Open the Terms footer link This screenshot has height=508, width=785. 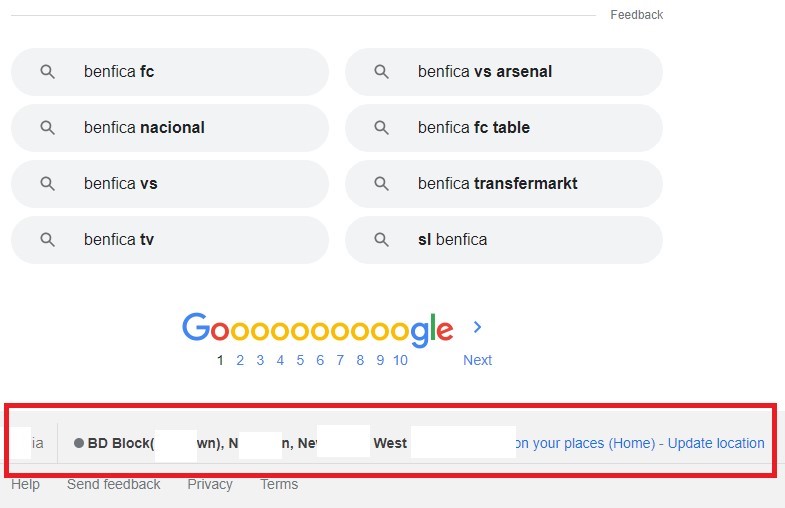[x=279, y=484]
